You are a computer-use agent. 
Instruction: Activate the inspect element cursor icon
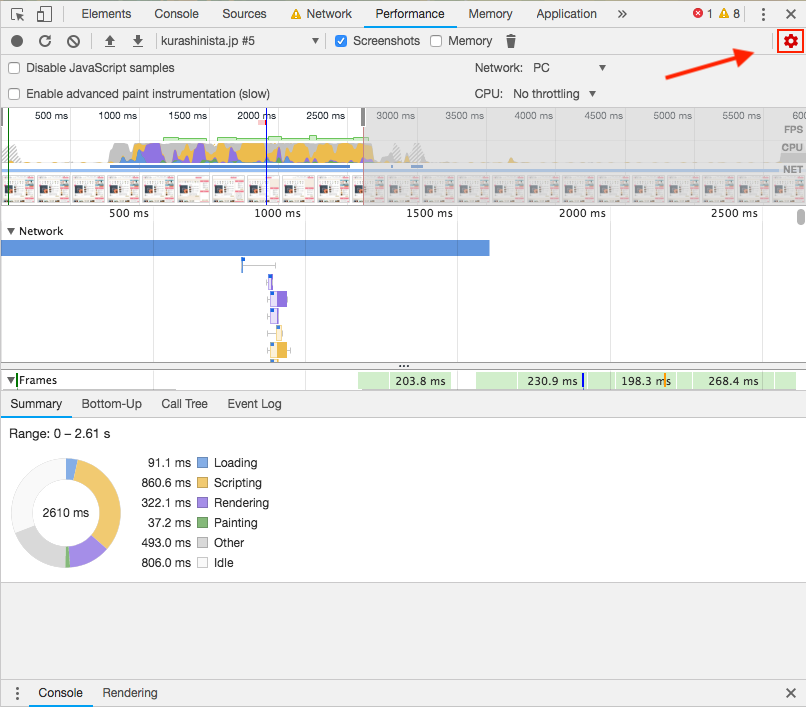click(x=17, y=14)
